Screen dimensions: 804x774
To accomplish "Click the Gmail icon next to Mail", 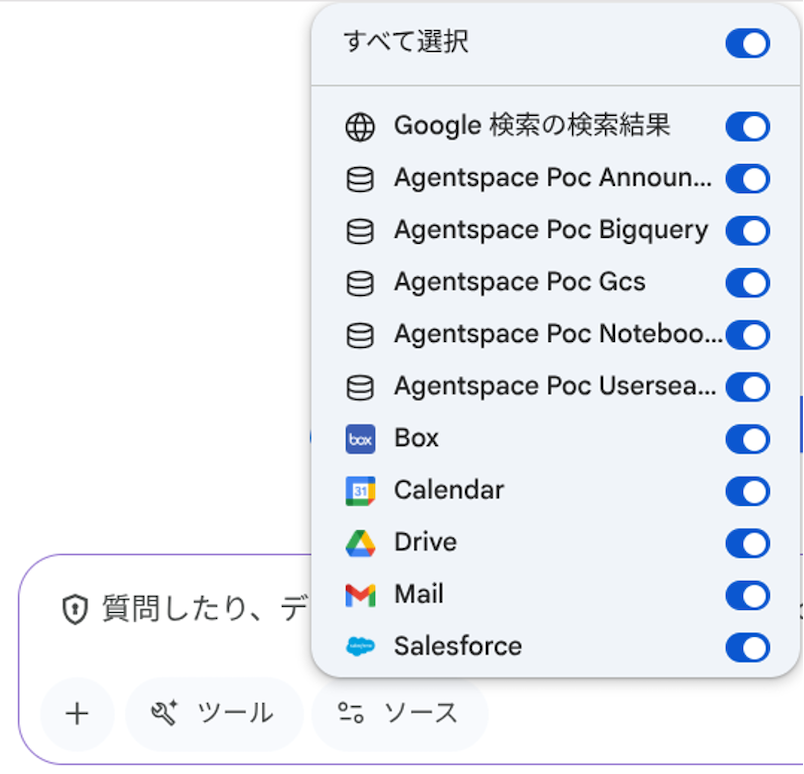I will 360,596.
